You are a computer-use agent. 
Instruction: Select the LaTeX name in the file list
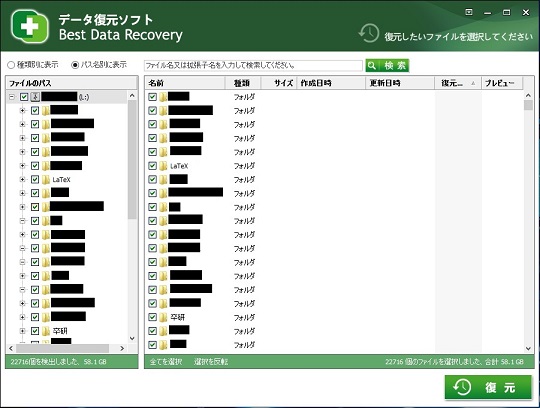point(179,166)
